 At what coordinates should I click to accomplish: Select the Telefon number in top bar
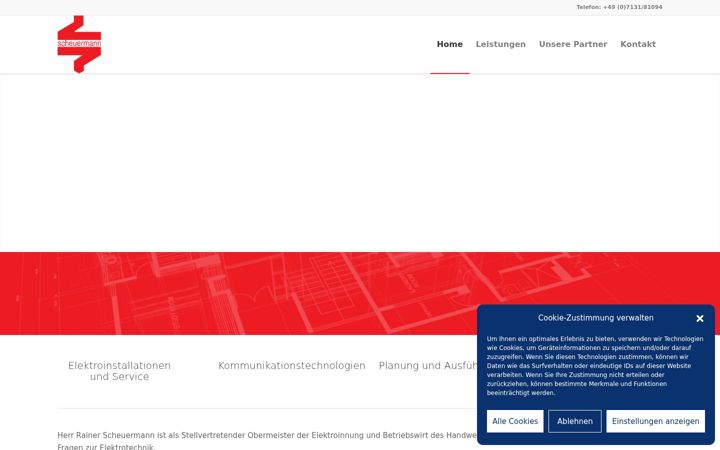[x=619, y=7]
